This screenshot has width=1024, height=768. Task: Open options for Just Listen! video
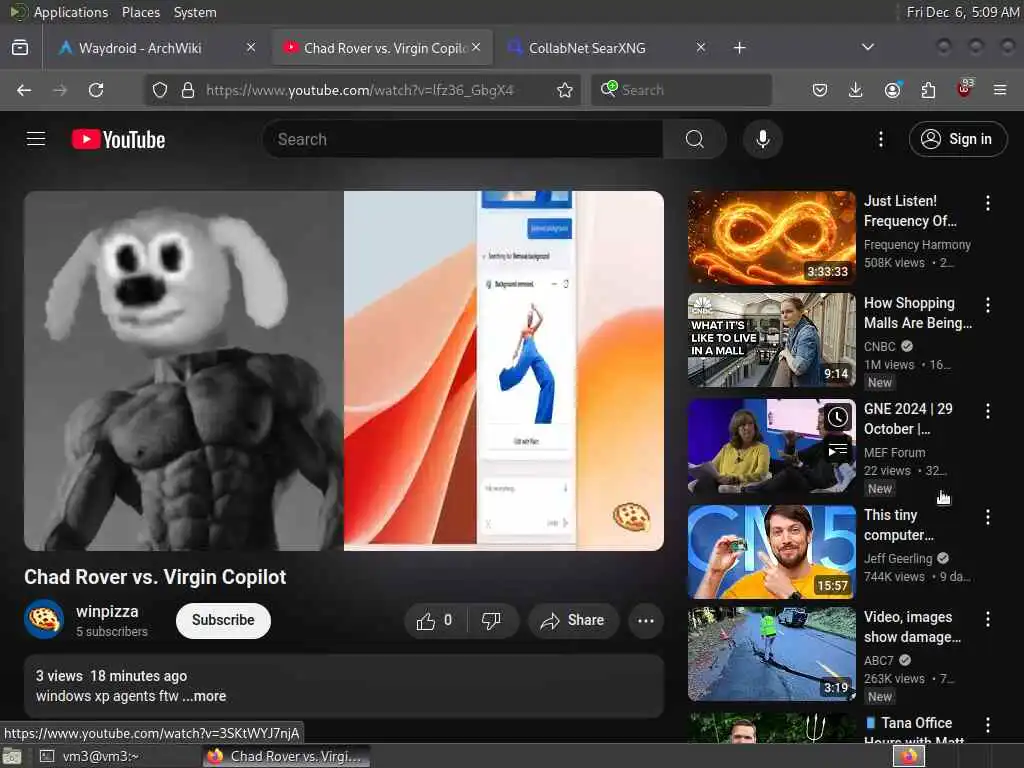click(987, 203)
